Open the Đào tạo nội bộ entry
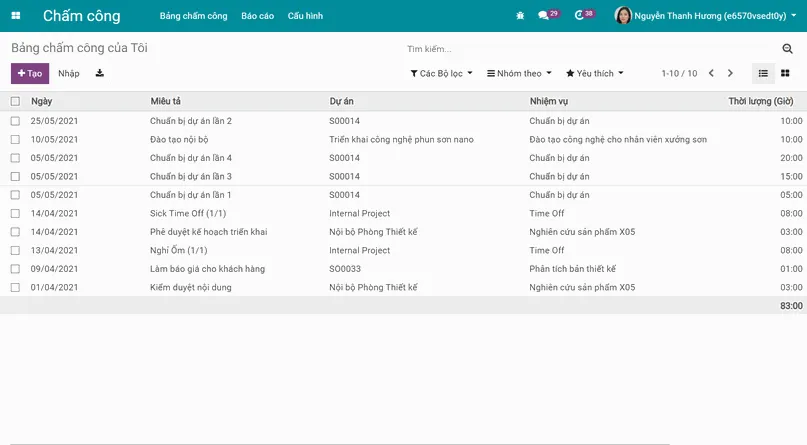Screen dimensions: 807x445 [x=179, y=139]
